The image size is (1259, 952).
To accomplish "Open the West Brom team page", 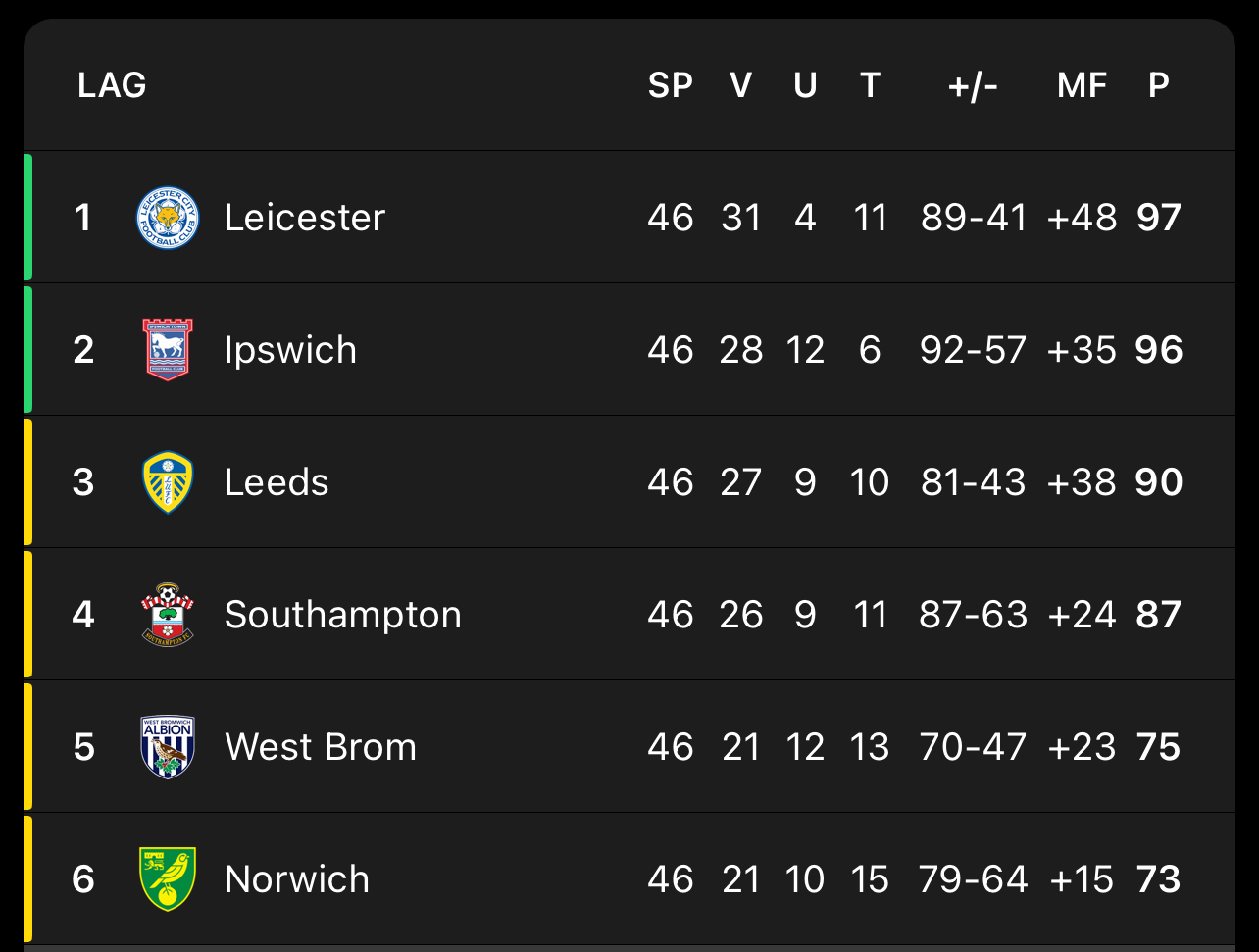I will [x=320, y=747].
